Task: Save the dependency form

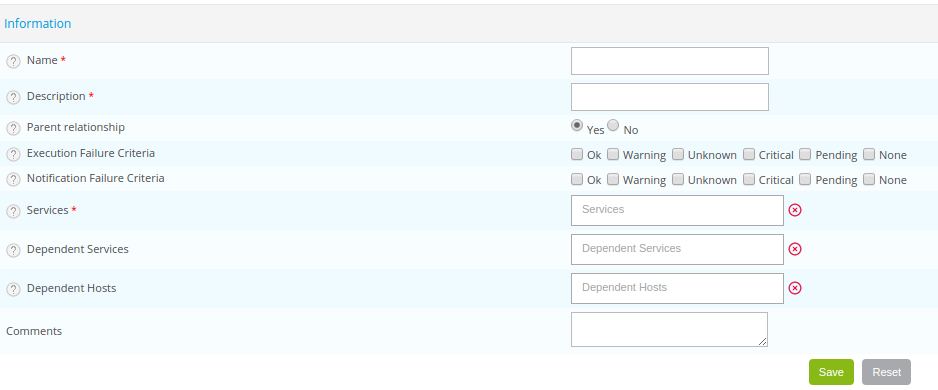Action: [831, 372]
